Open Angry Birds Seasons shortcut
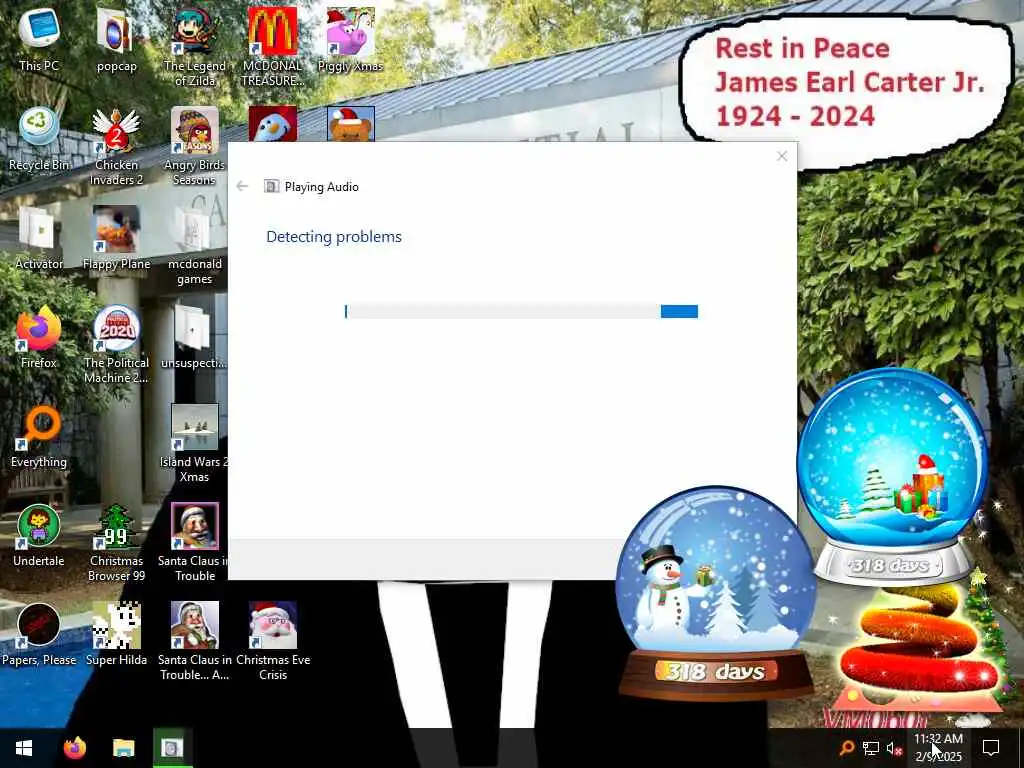 pos(195,145)
